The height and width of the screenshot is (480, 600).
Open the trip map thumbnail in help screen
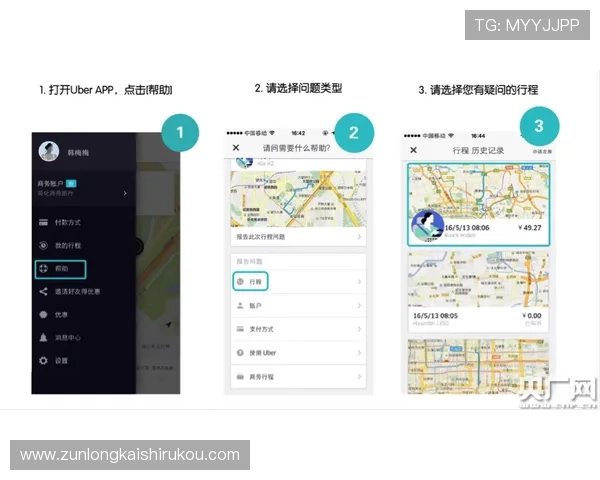(298, 199)
